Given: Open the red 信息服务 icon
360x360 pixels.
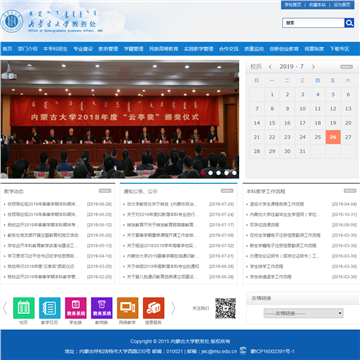Looking at the screenshot, I should [x=154, y=308].
